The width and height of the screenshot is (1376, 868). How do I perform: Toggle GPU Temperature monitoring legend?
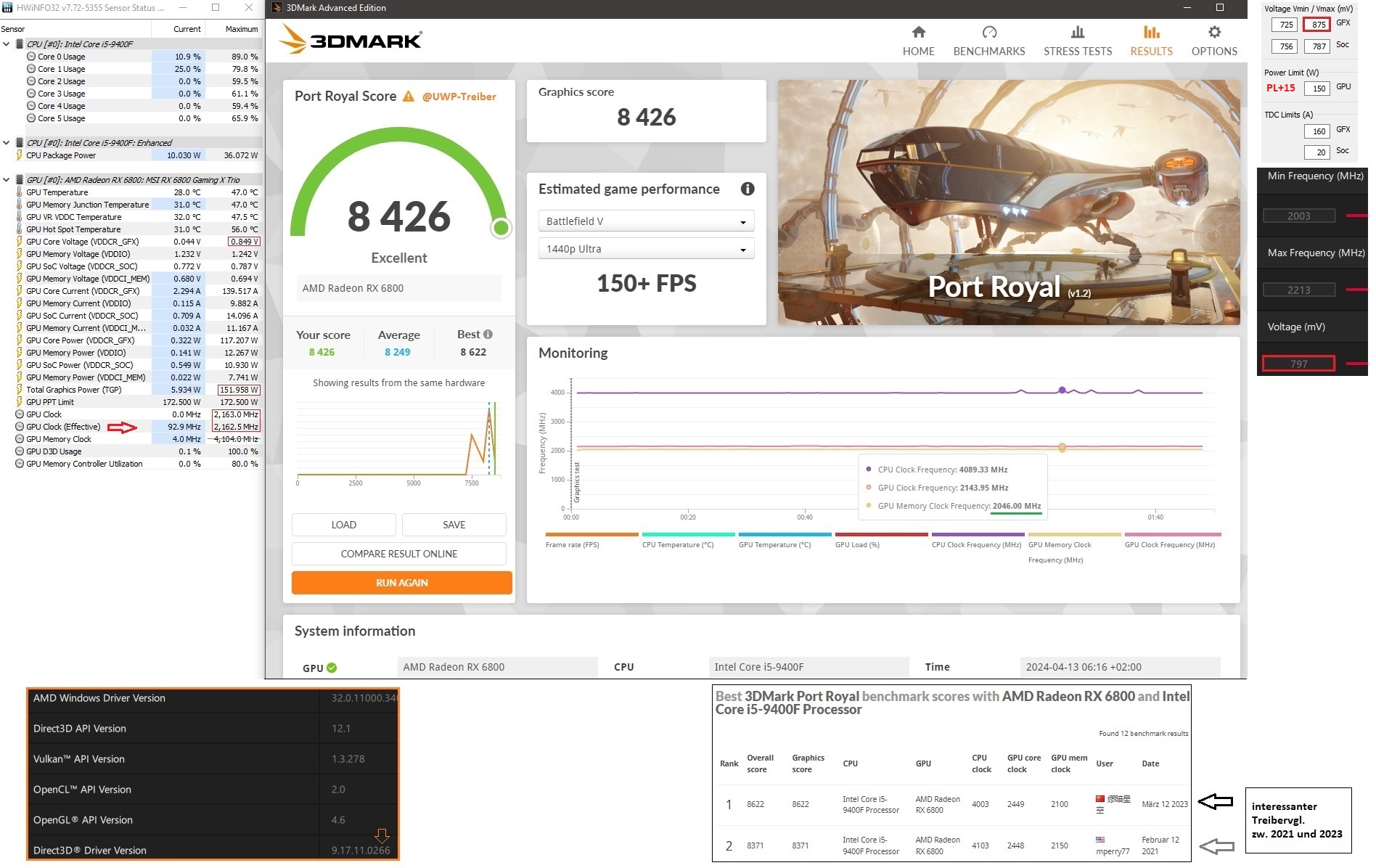click(x=785, y=540)
